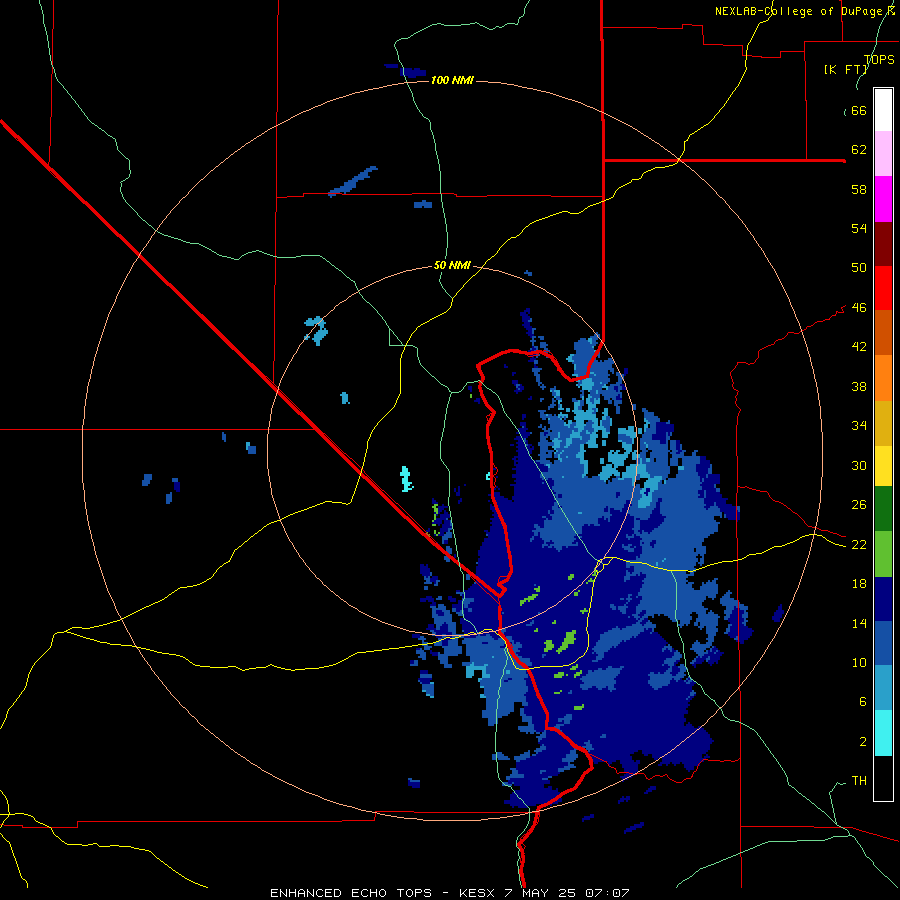This screenshot has height=900, width=900.
Task: Click the bright yellow legend swatch
Action: coord(883,466)
